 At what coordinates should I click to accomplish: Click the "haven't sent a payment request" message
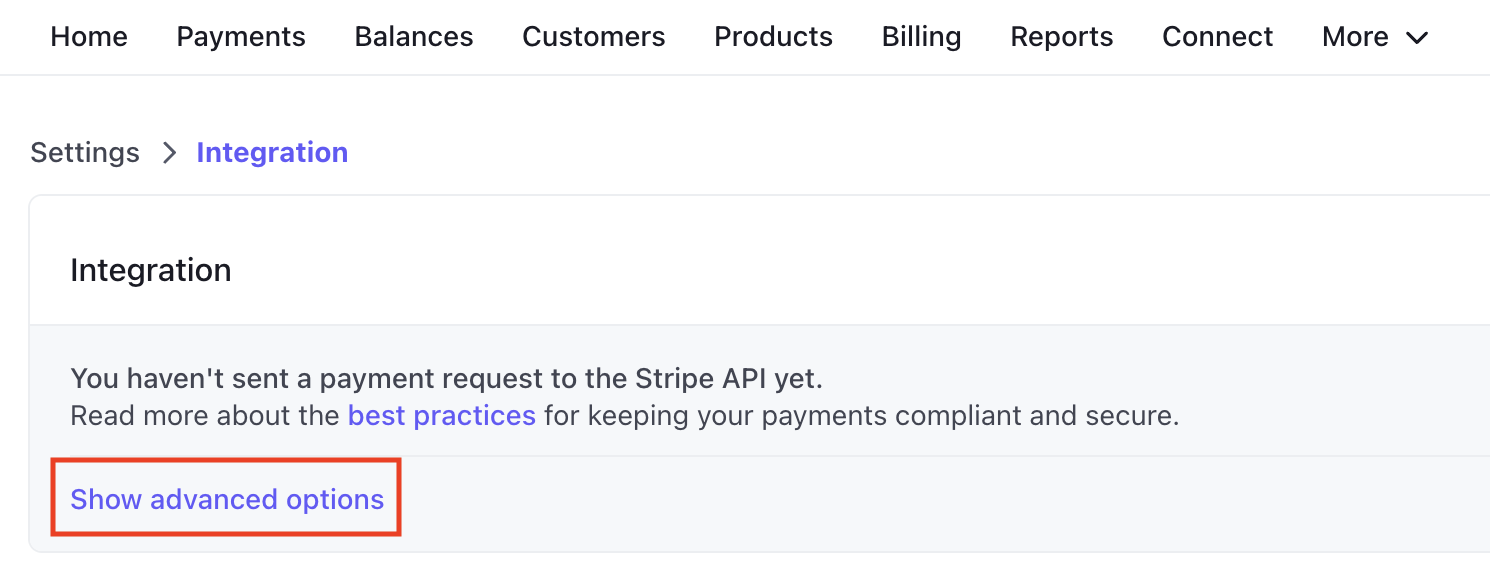coord(350,380)
